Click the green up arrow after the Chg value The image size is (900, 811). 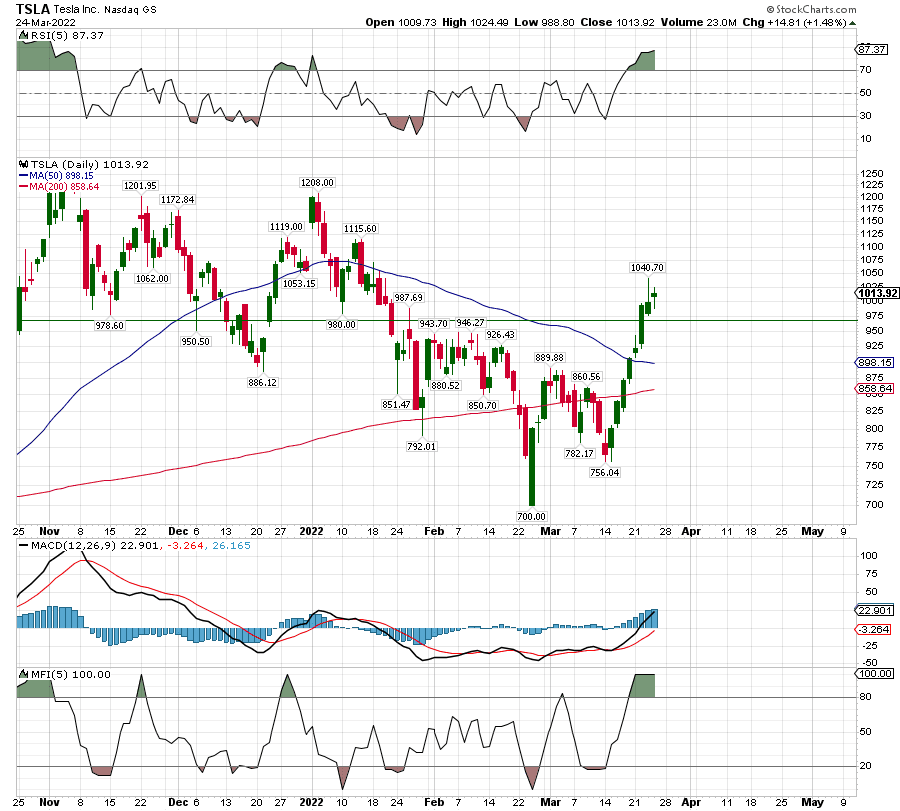coord(852,23)
